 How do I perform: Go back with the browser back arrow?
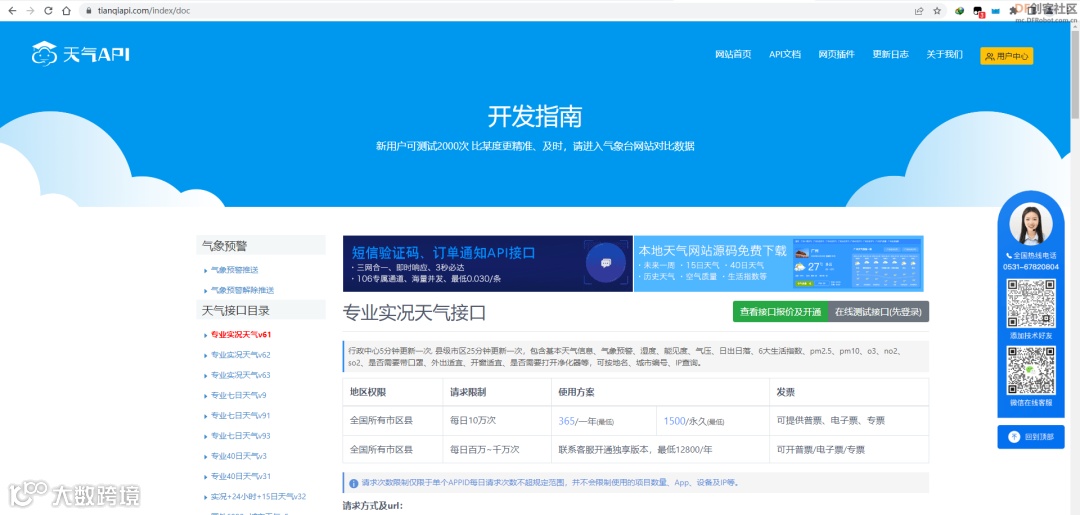(x=12, y=11)
